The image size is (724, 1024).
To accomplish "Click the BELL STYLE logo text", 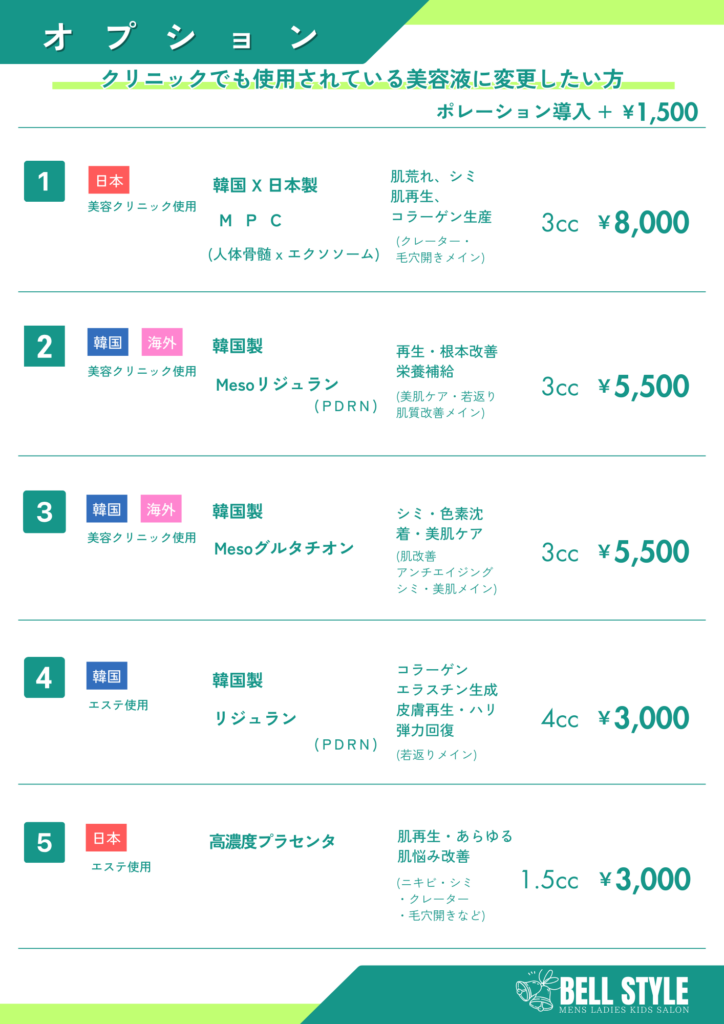I will 624,990.
